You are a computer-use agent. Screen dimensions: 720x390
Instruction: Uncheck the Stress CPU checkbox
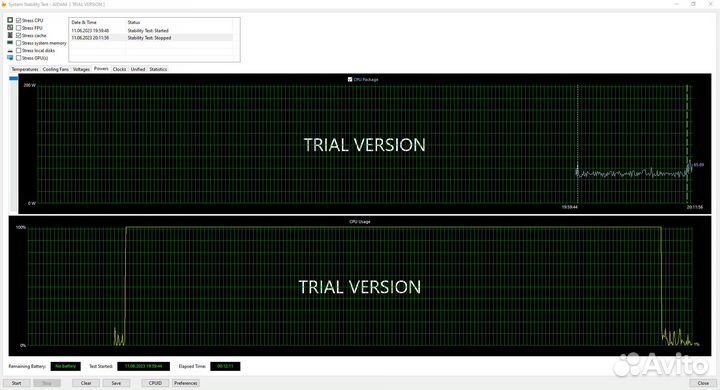(18, 20)
